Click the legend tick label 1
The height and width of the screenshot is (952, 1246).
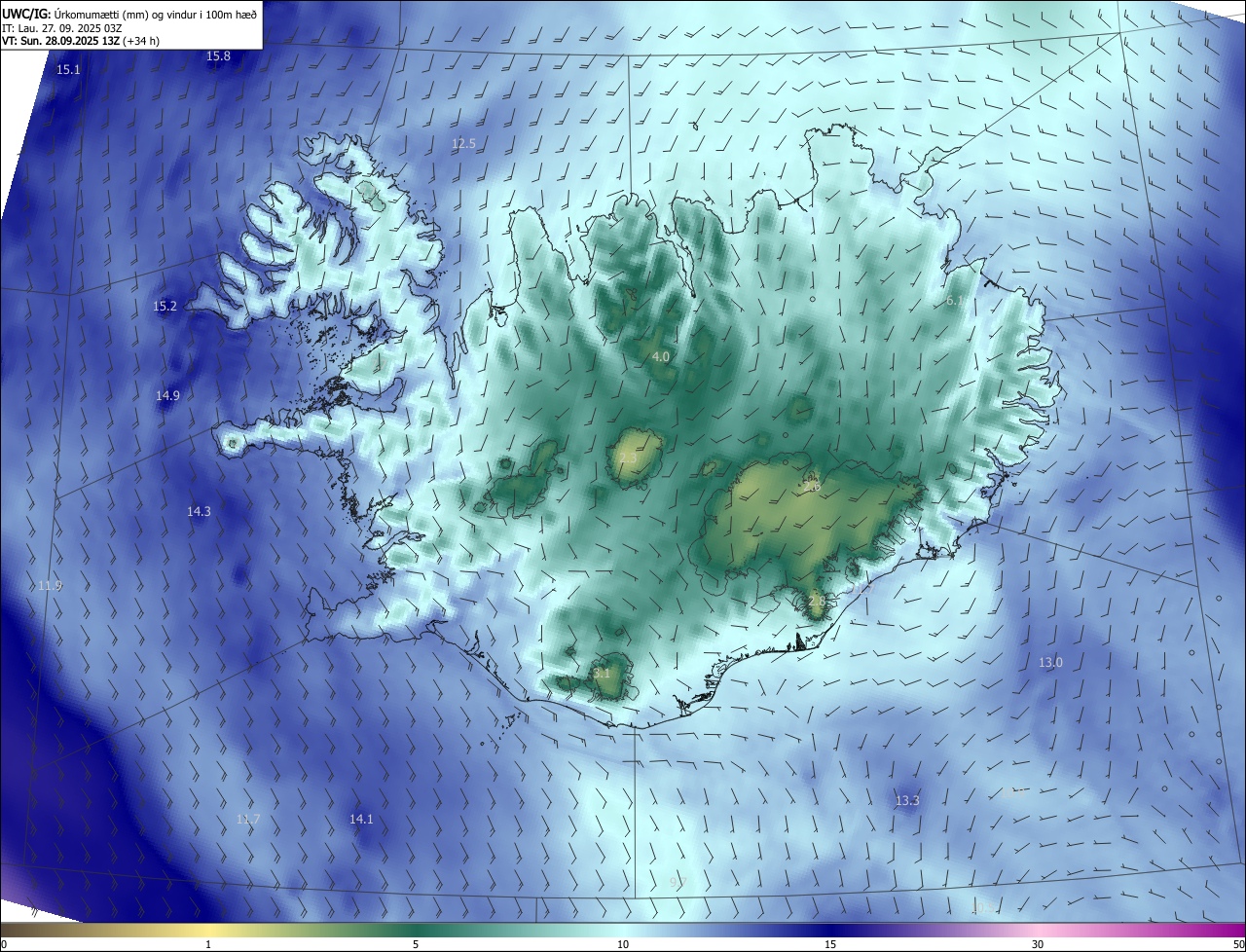[208, 944]
